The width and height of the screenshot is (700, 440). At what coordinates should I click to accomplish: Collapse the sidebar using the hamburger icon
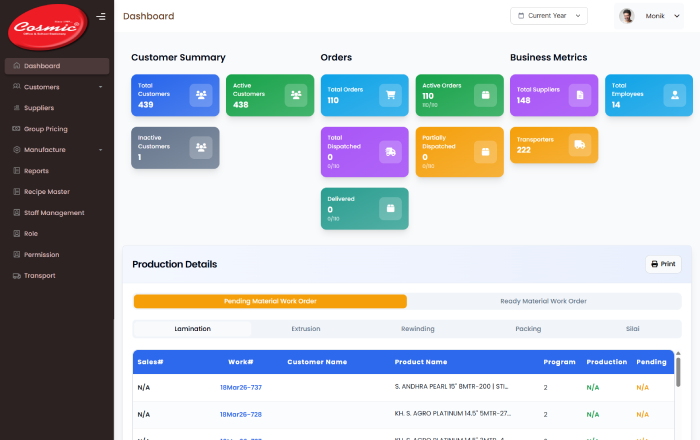point(100,16)
